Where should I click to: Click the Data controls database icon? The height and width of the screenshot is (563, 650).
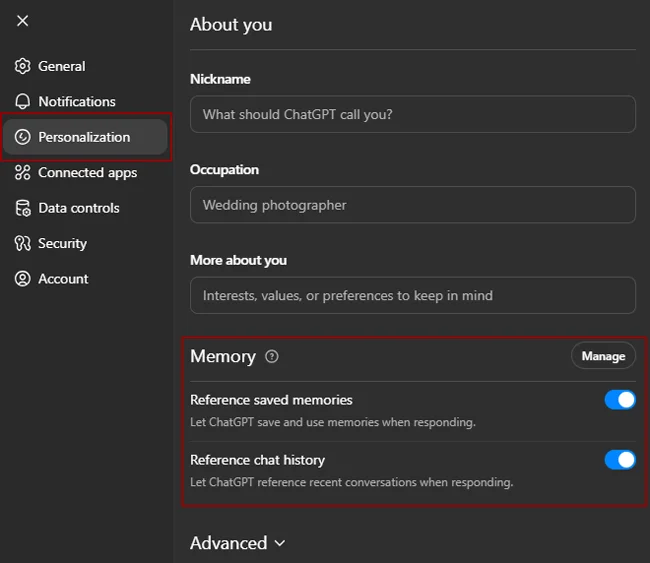(x=22, y=208)
